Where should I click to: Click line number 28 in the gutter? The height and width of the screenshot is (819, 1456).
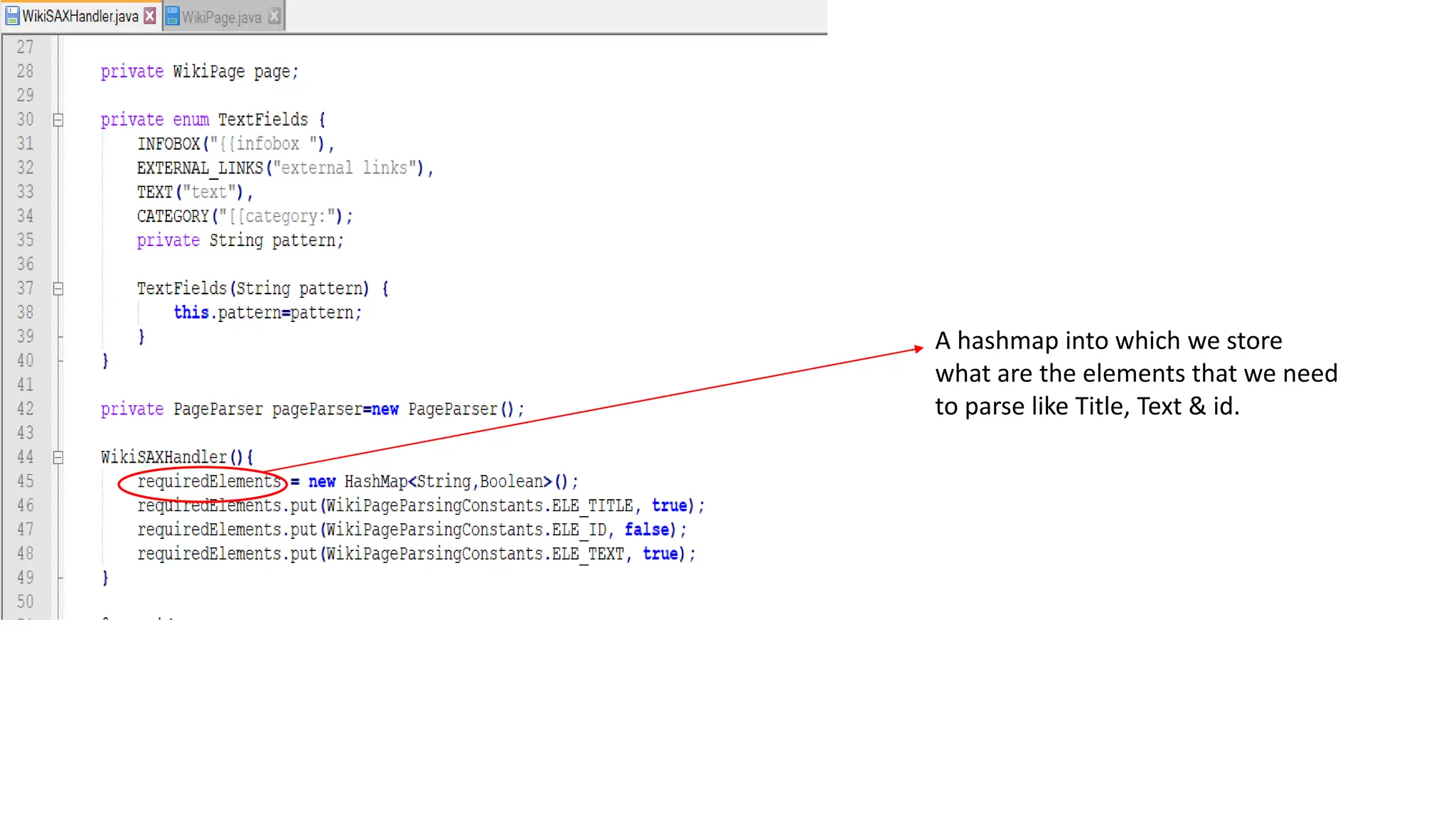point(25,71)
